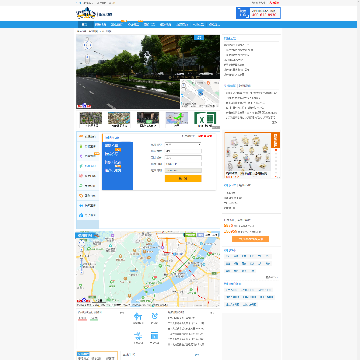
Task: Open the satellite map thumbnail
Action: (x=91, y=119)
